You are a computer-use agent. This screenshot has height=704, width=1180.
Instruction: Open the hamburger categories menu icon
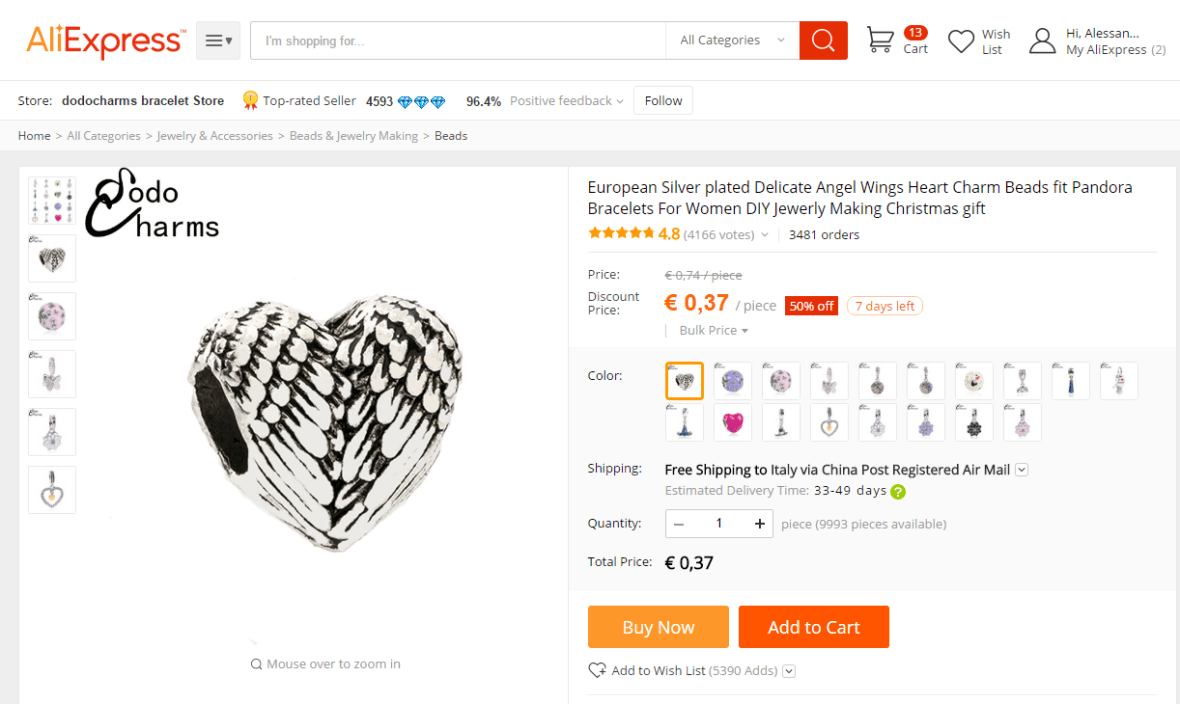[x=218, y=41]
